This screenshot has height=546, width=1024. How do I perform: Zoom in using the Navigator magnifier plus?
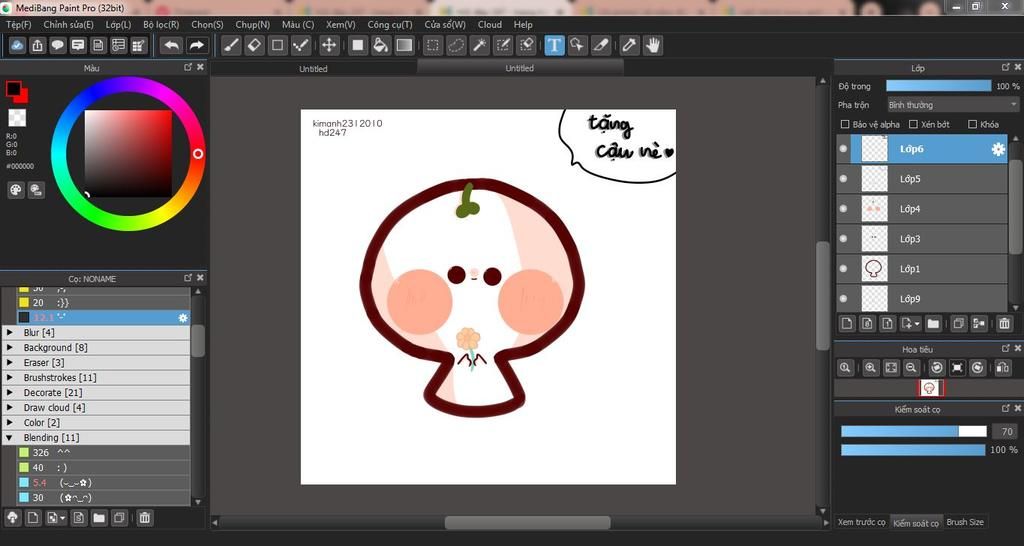871,368
